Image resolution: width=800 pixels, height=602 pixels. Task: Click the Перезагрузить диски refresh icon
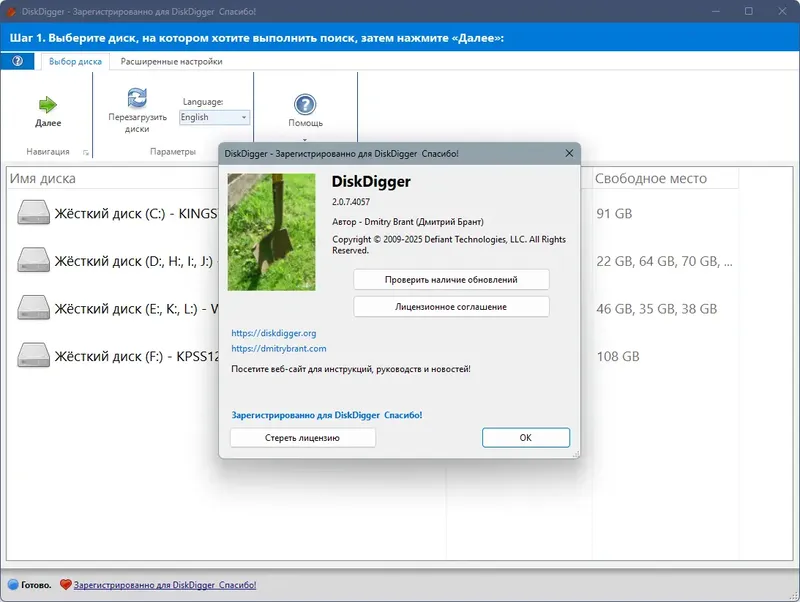click(x=137, y=98)
